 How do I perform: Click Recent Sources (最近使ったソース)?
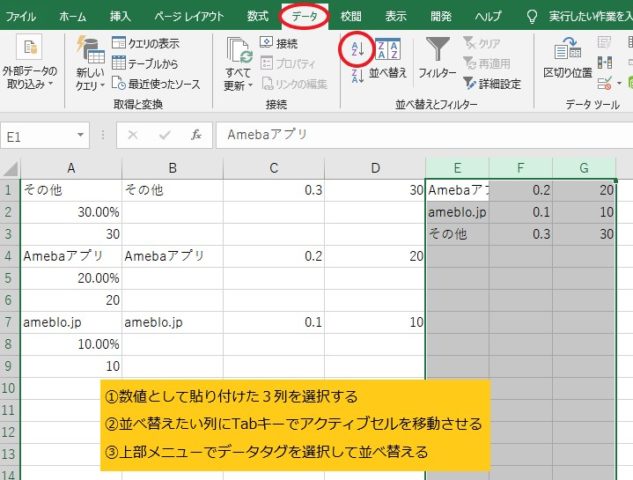[156, 84]
